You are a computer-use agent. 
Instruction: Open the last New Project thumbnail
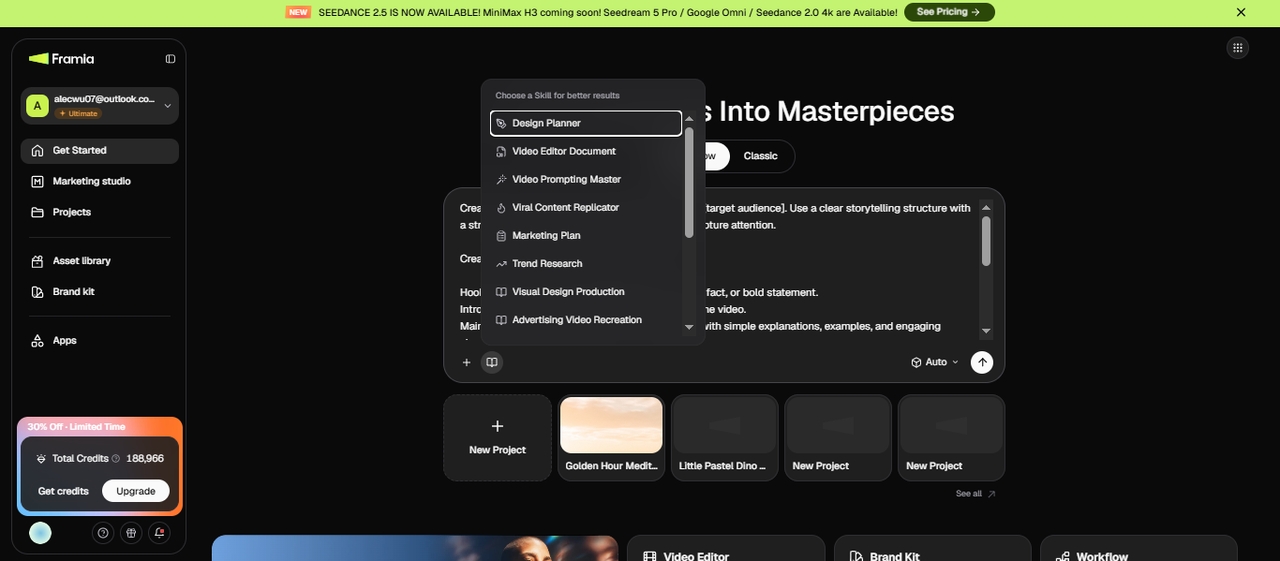[951, 437]
